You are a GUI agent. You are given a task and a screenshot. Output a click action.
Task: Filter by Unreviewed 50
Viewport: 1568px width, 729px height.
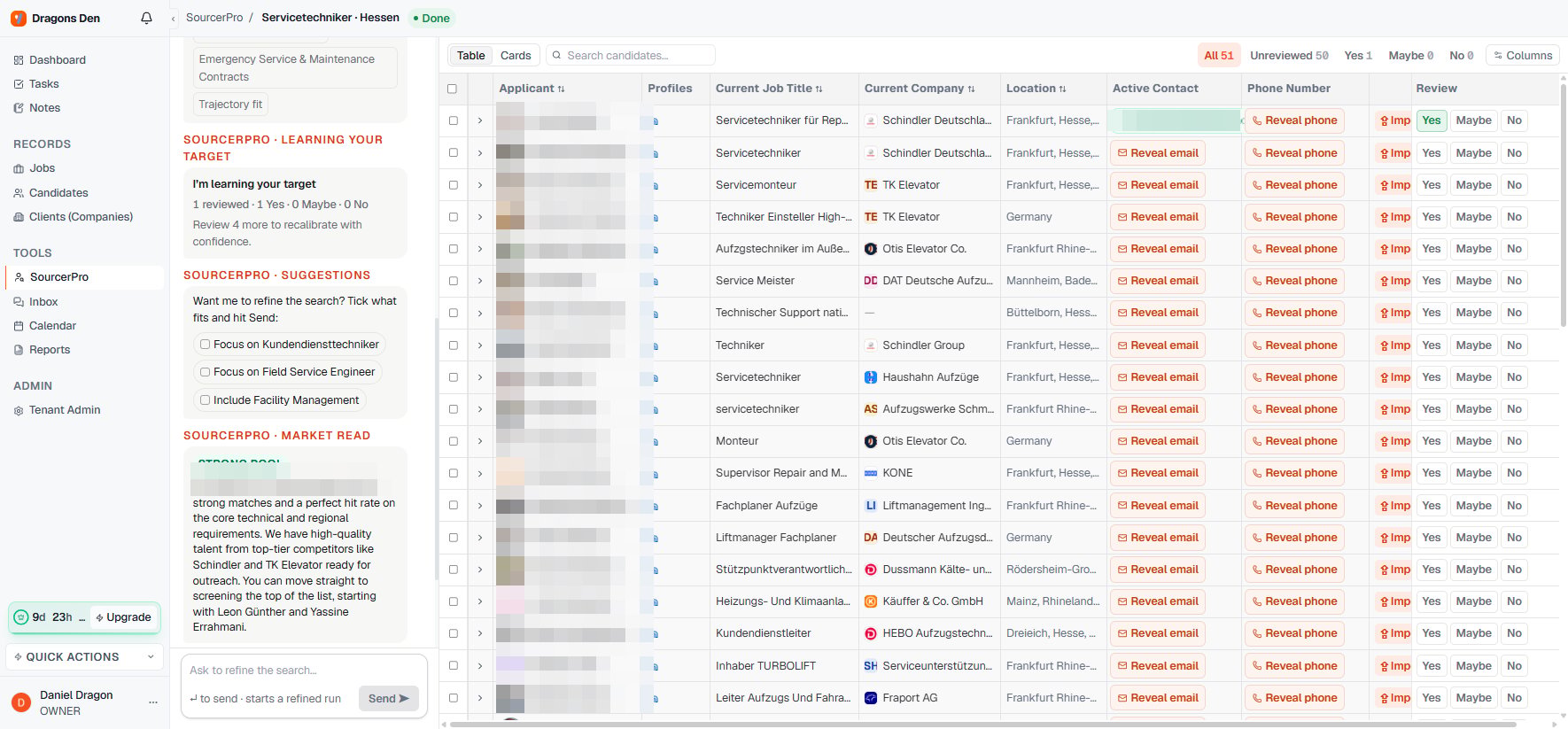click(x=1289, y=56)
